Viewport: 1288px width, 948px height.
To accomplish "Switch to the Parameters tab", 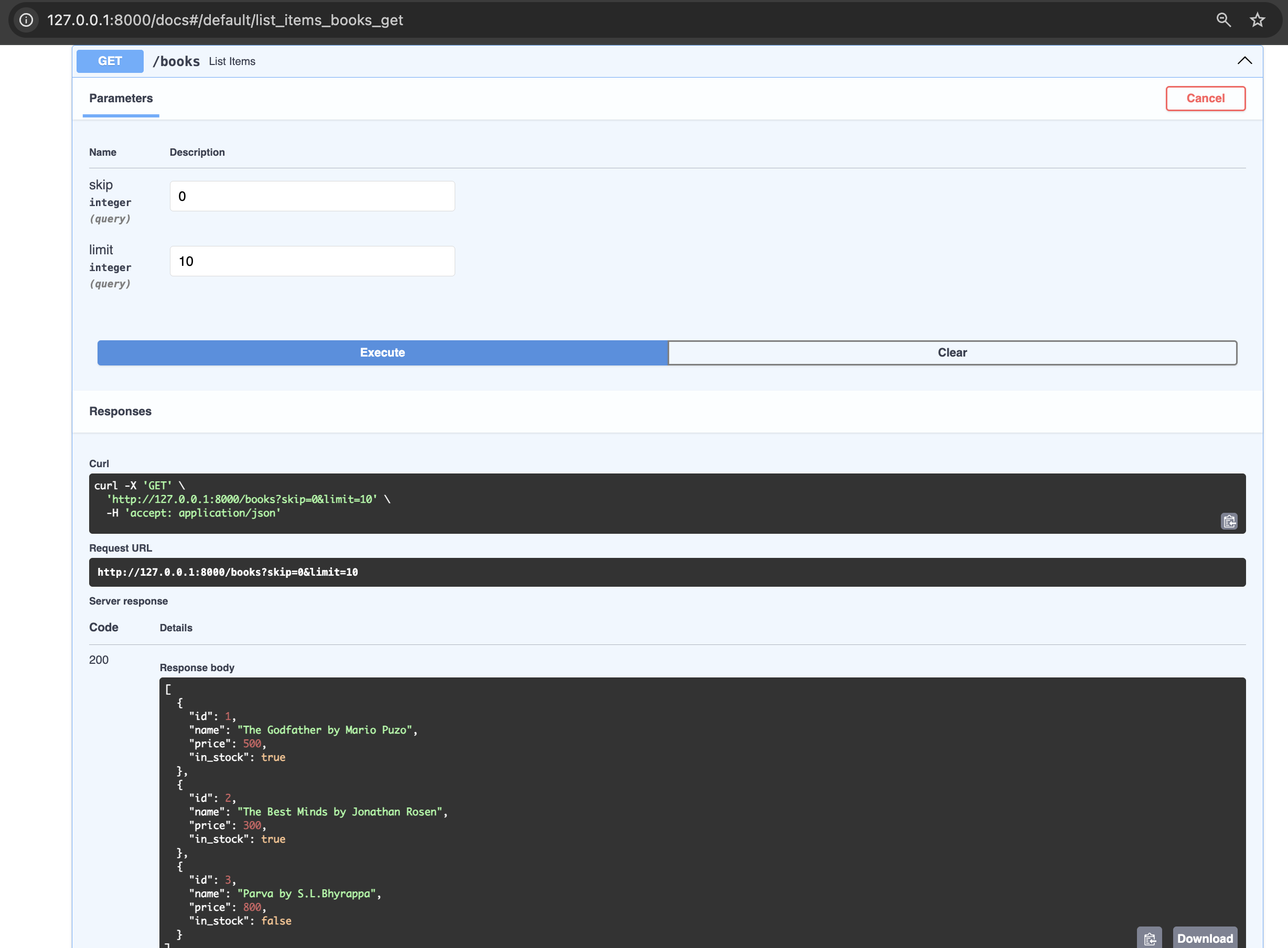I will 121,98.
